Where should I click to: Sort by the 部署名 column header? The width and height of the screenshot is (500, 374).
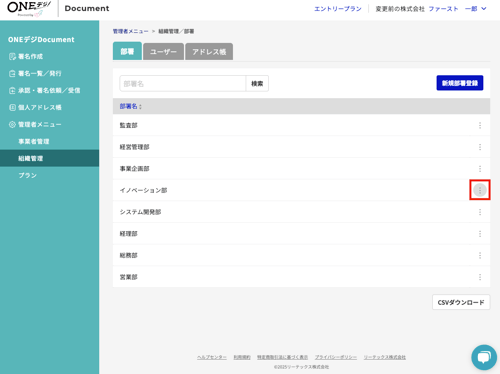131,106
